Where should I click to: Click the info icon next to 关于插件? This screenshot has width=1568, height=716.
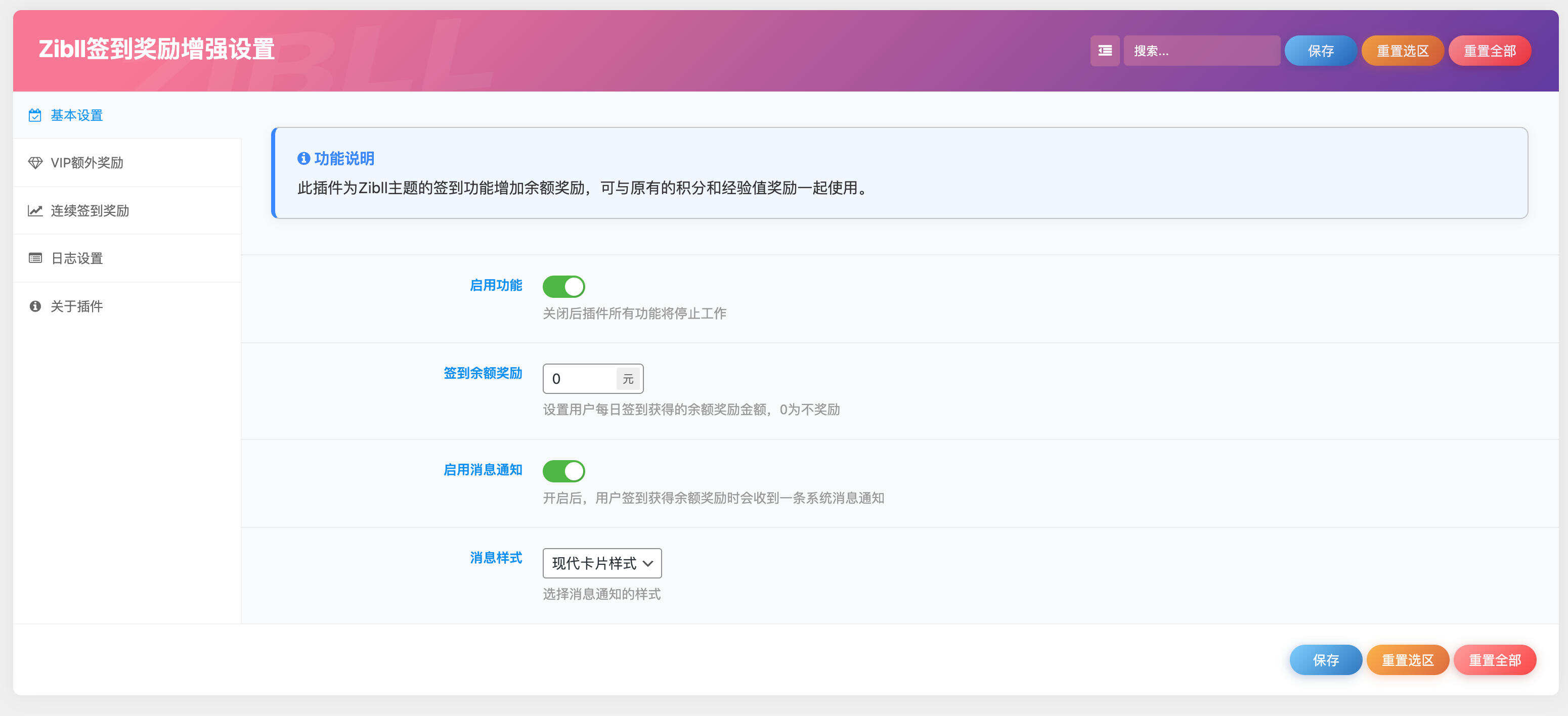(35, 306)
